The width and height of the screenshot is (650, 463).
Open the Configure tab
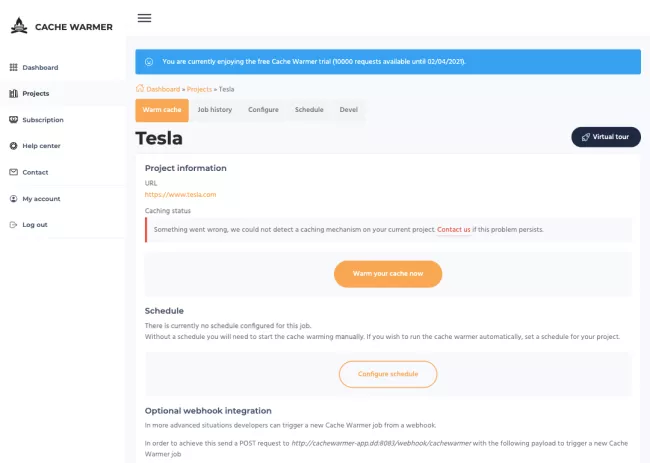pyautogui.click(x=263, y=109)
